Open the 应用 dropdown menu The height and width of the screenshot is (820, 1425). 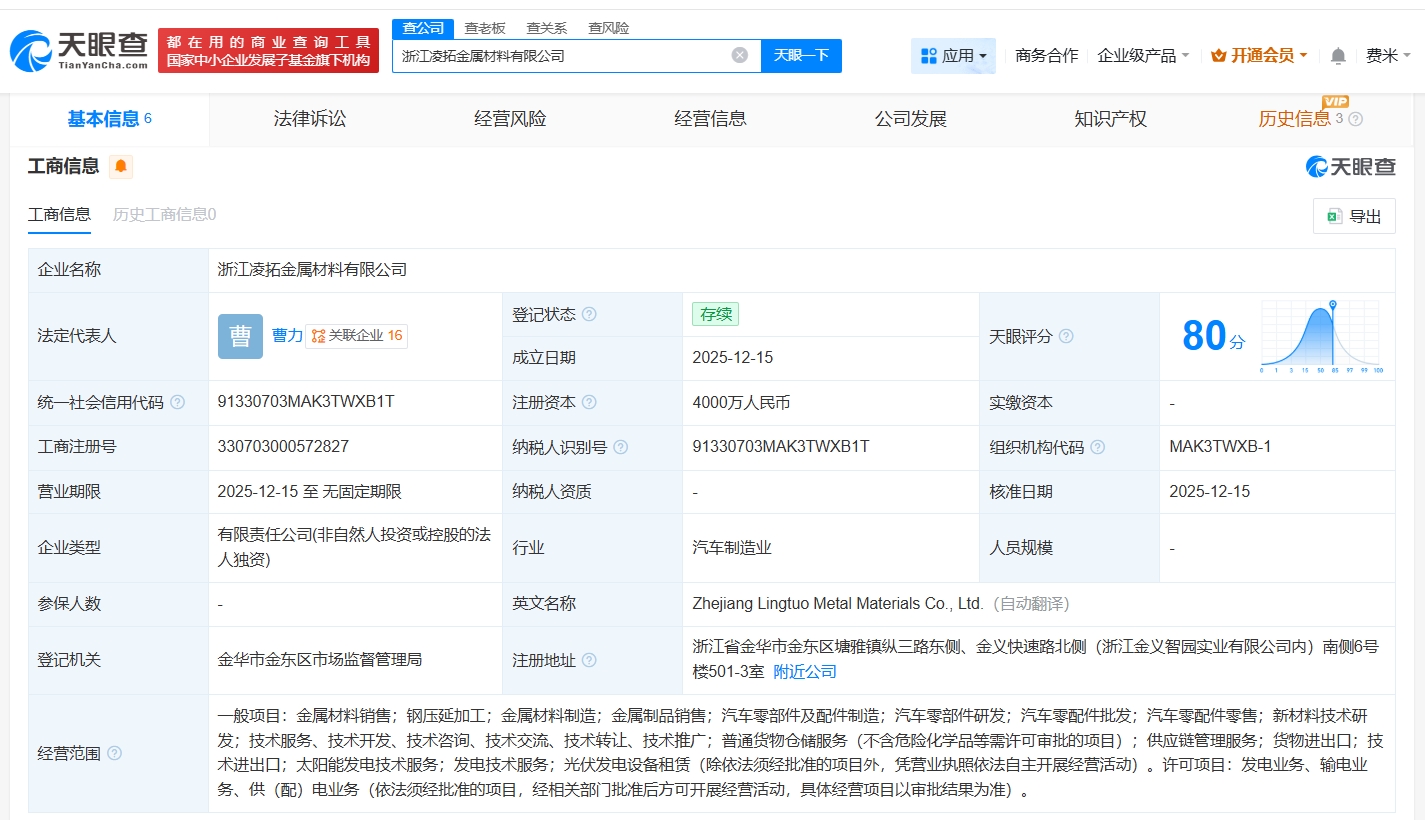click(x=952, y=56)
